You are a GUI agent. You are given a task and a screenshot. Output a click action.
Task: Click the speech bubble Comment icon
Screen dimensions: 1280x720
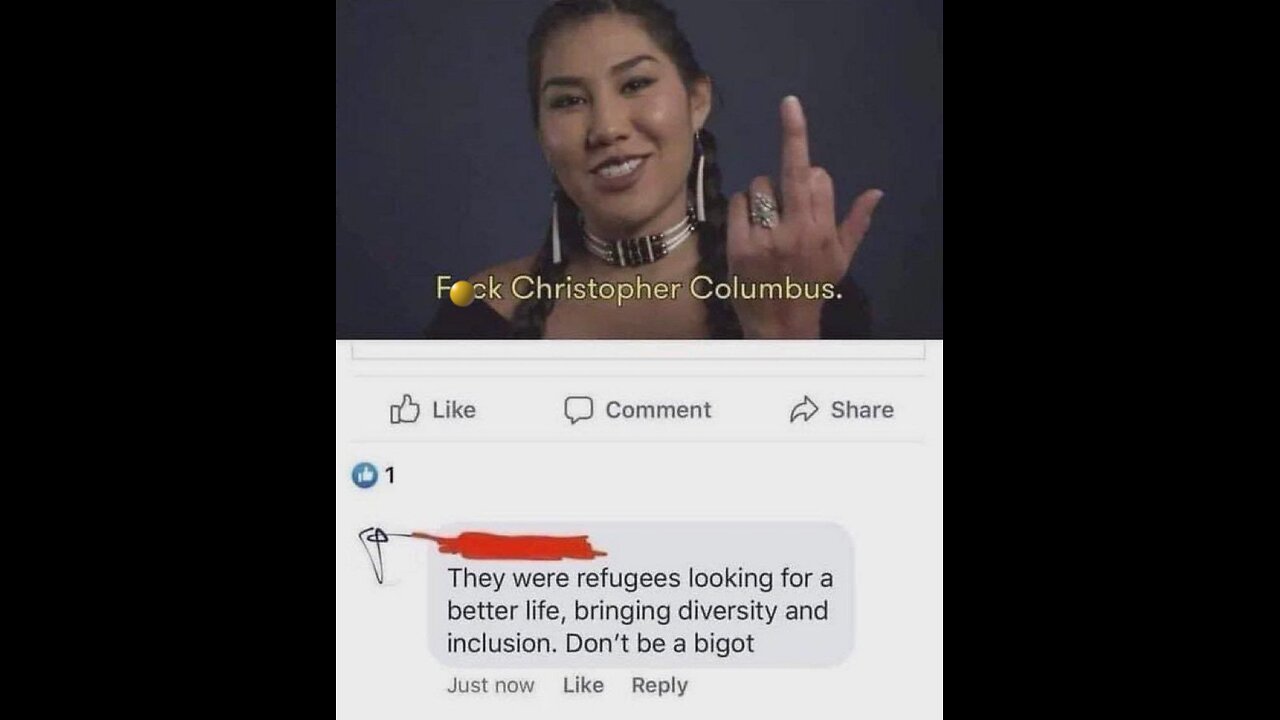(579, 410)
